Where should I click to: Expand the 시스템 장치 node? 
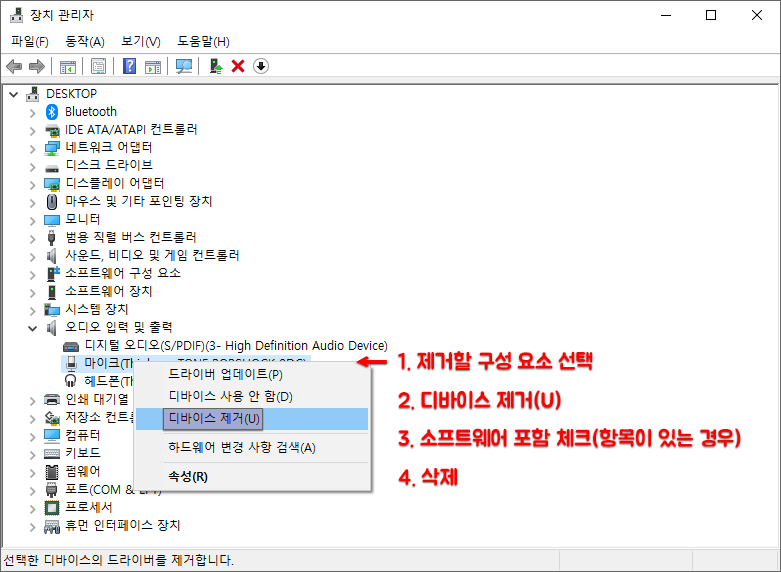(32, 310)
